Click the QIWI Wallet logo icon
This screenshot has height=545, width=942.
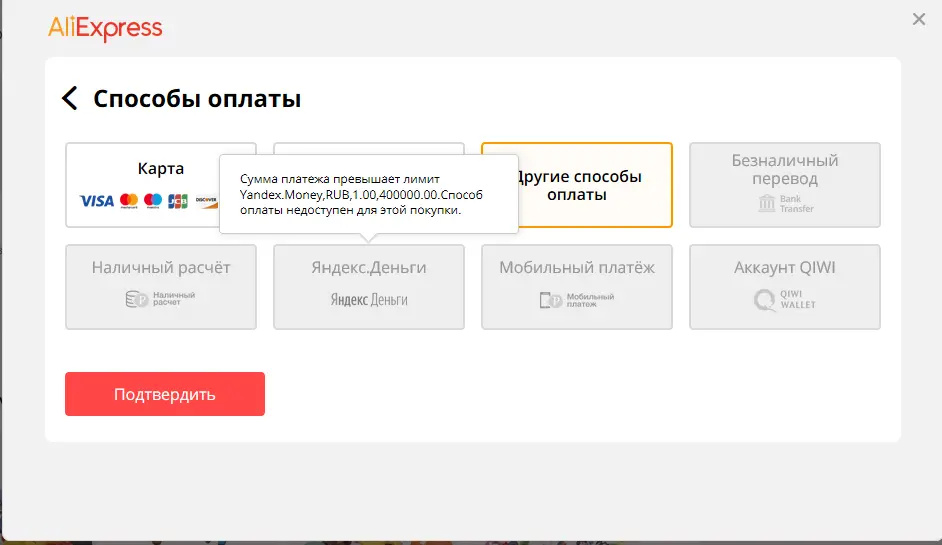[x=765, y=299]
